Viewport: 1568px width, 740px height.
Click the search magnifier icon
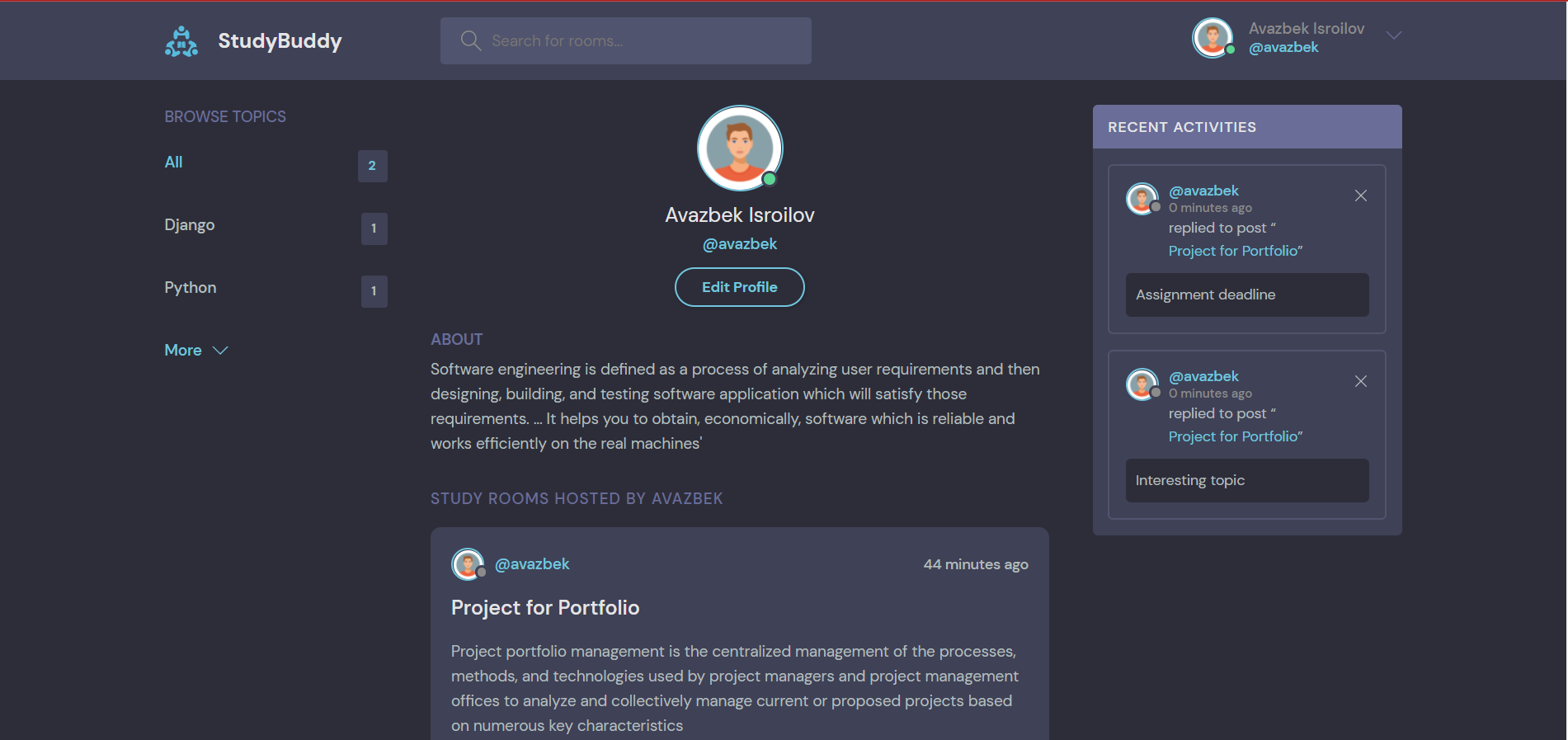(470, 40)
